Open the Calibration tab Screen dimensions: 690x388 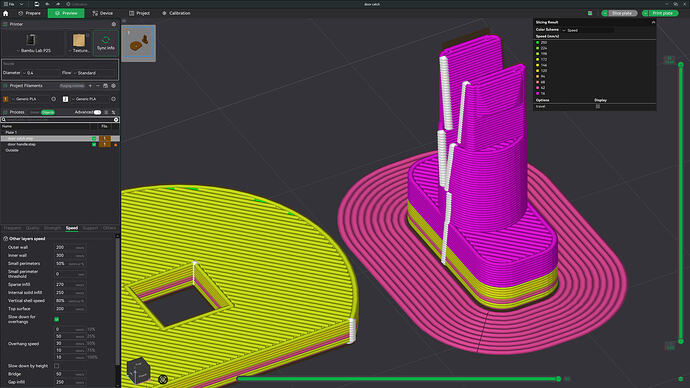[x=176, y=13]
